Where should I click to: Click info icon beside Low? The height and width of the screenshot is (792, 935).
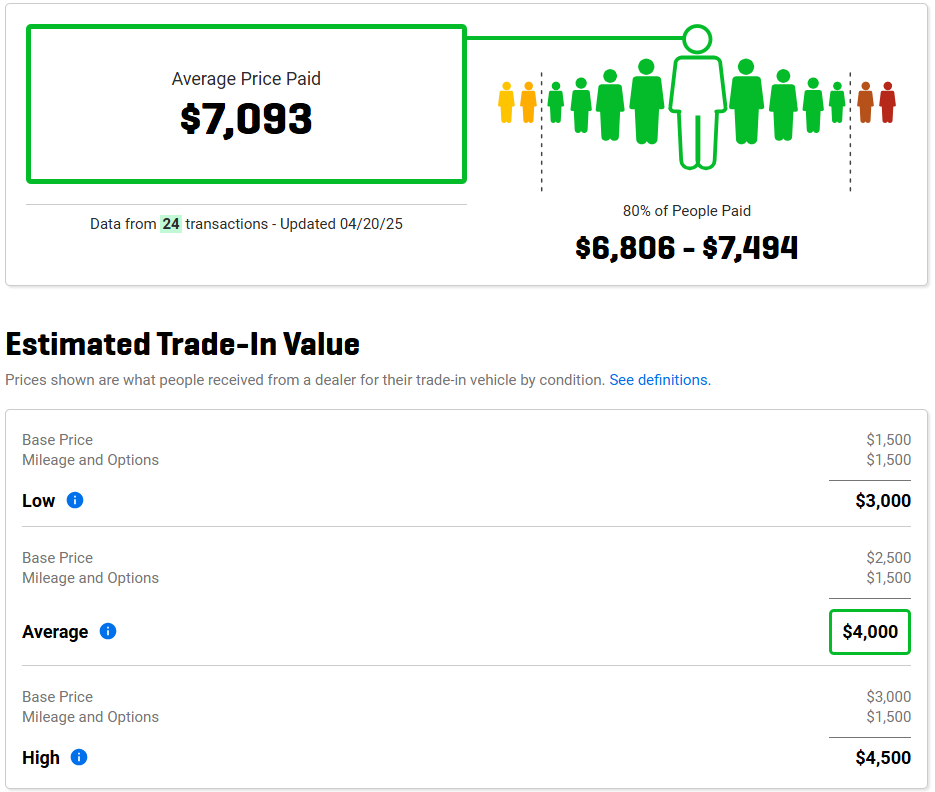pyautogui.click(x=75, y=500)
